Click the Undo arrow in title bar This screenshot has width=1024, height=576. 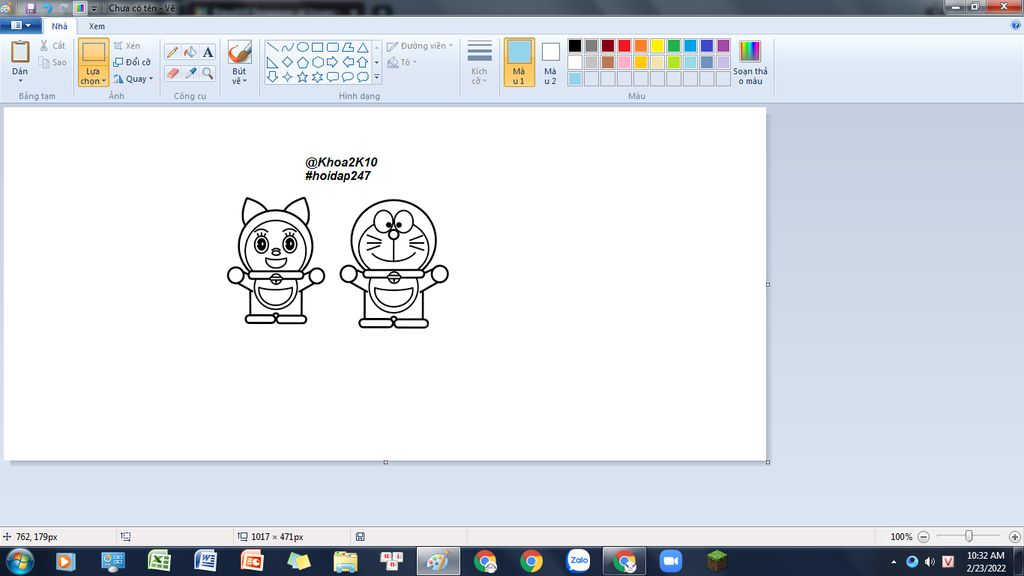(47, 8)
